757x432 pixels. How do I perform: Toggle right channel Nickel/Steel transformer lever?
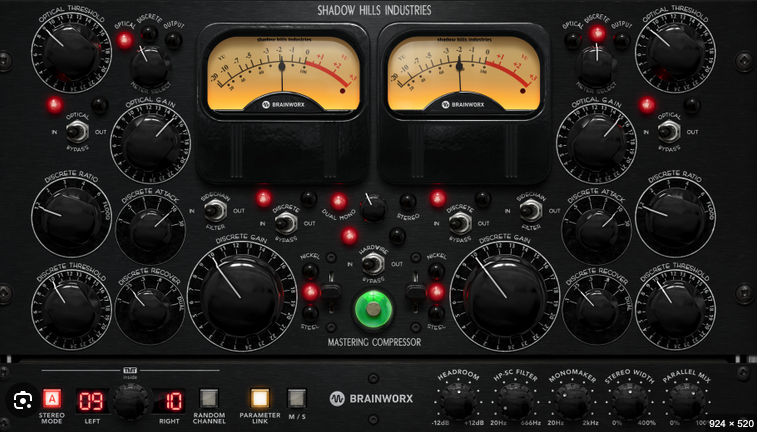tap(415, 293)
